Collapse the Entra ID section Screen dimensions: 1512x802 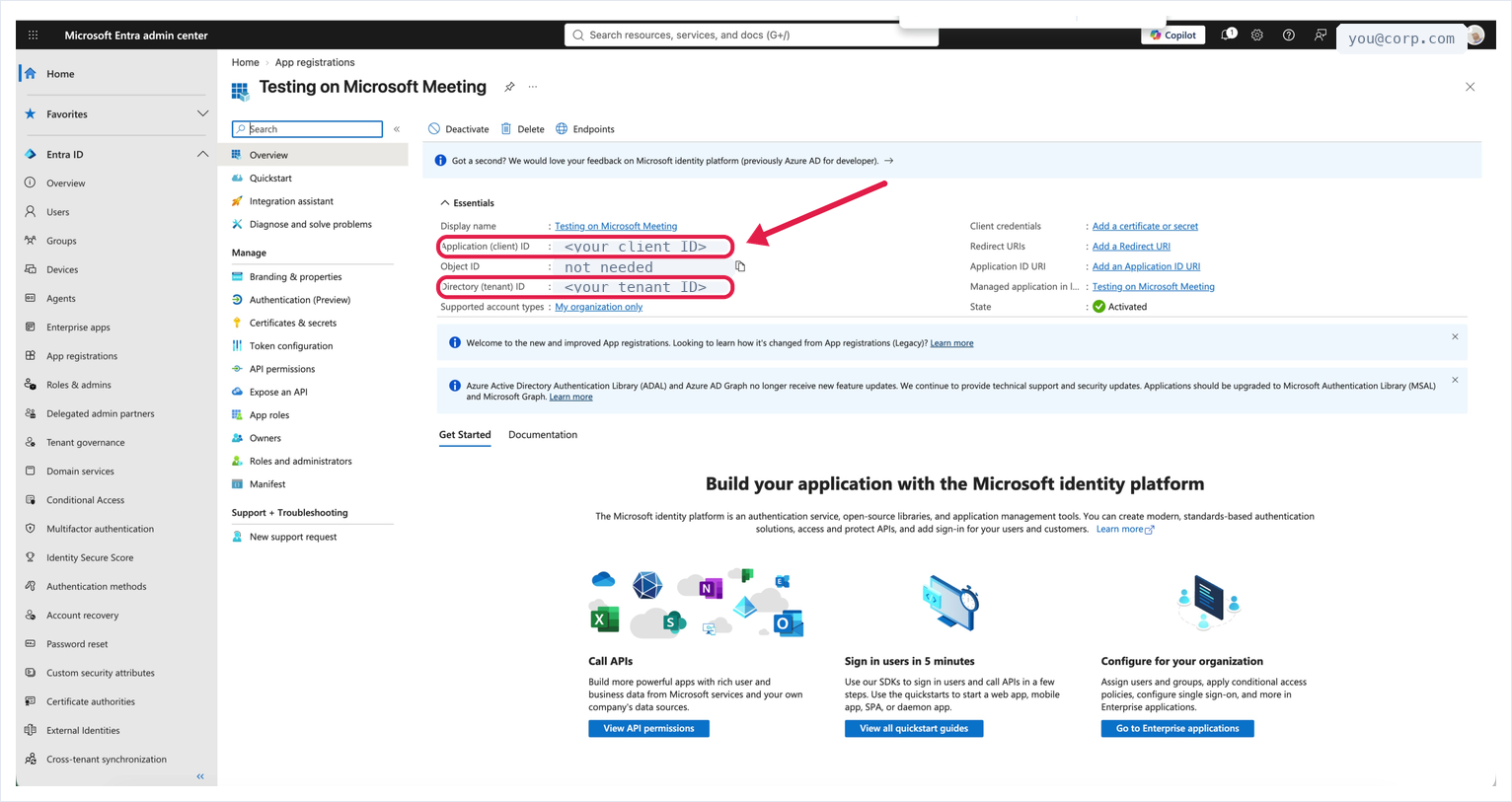[202, 154]
